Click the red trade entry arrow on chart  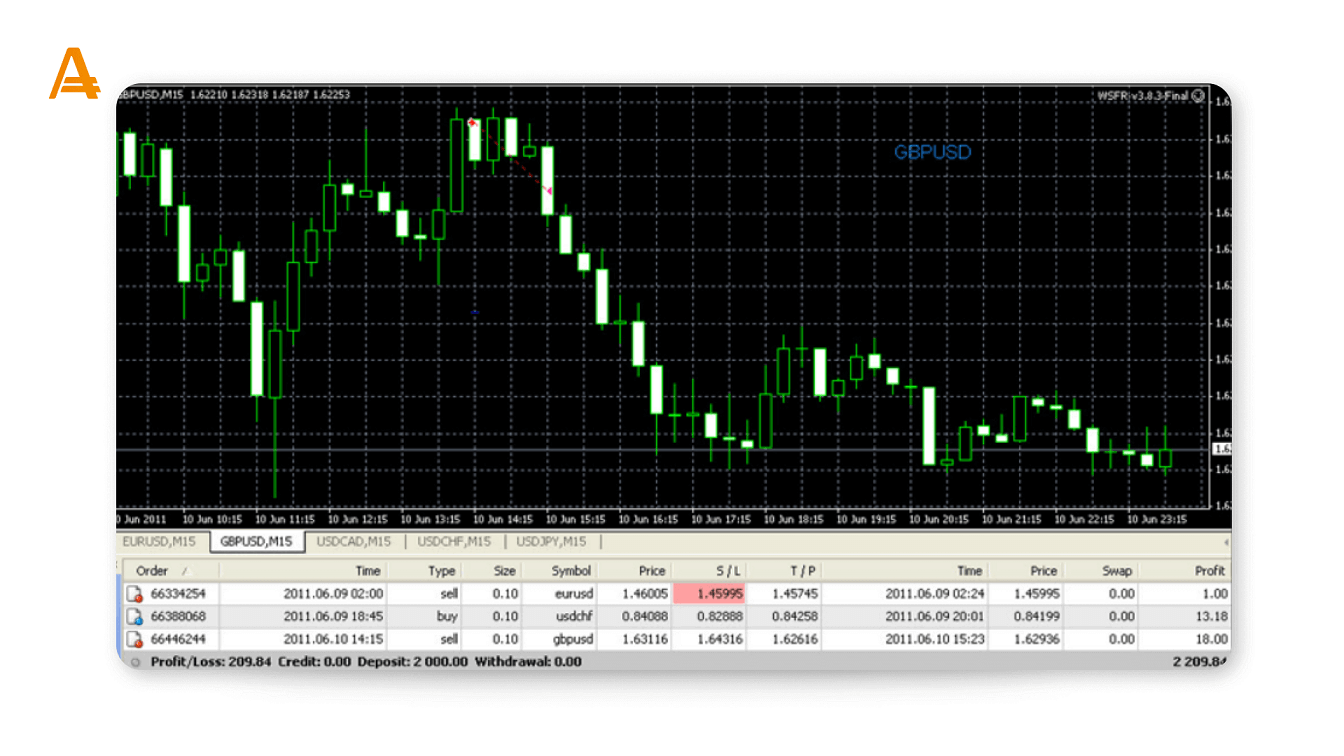pyautogui.click(x=472, y=122)
